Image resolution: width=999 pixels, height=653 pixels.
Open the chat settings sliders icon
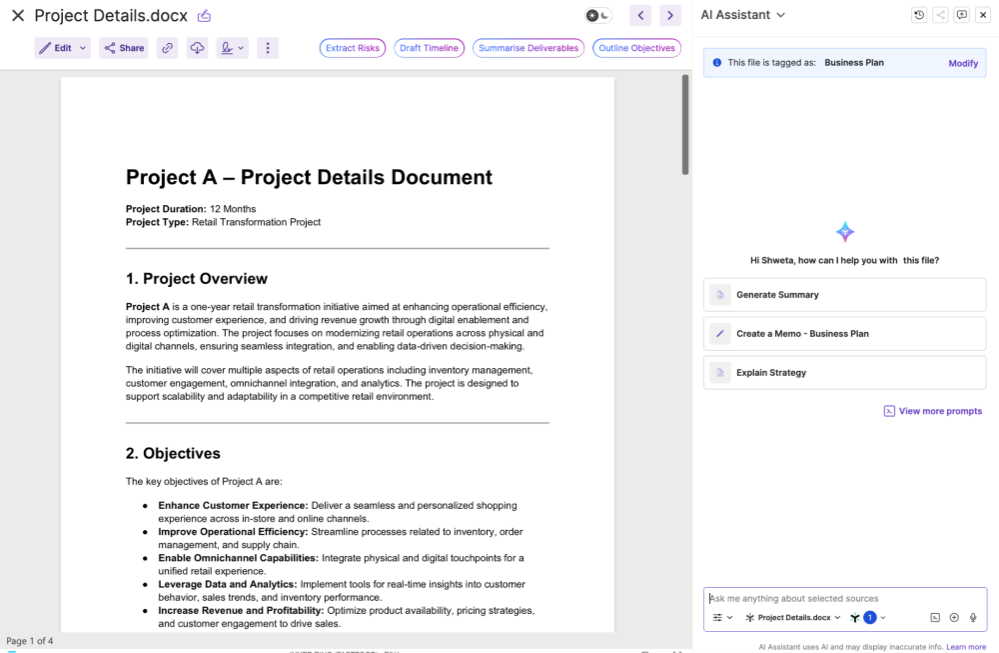coord(717,617)
